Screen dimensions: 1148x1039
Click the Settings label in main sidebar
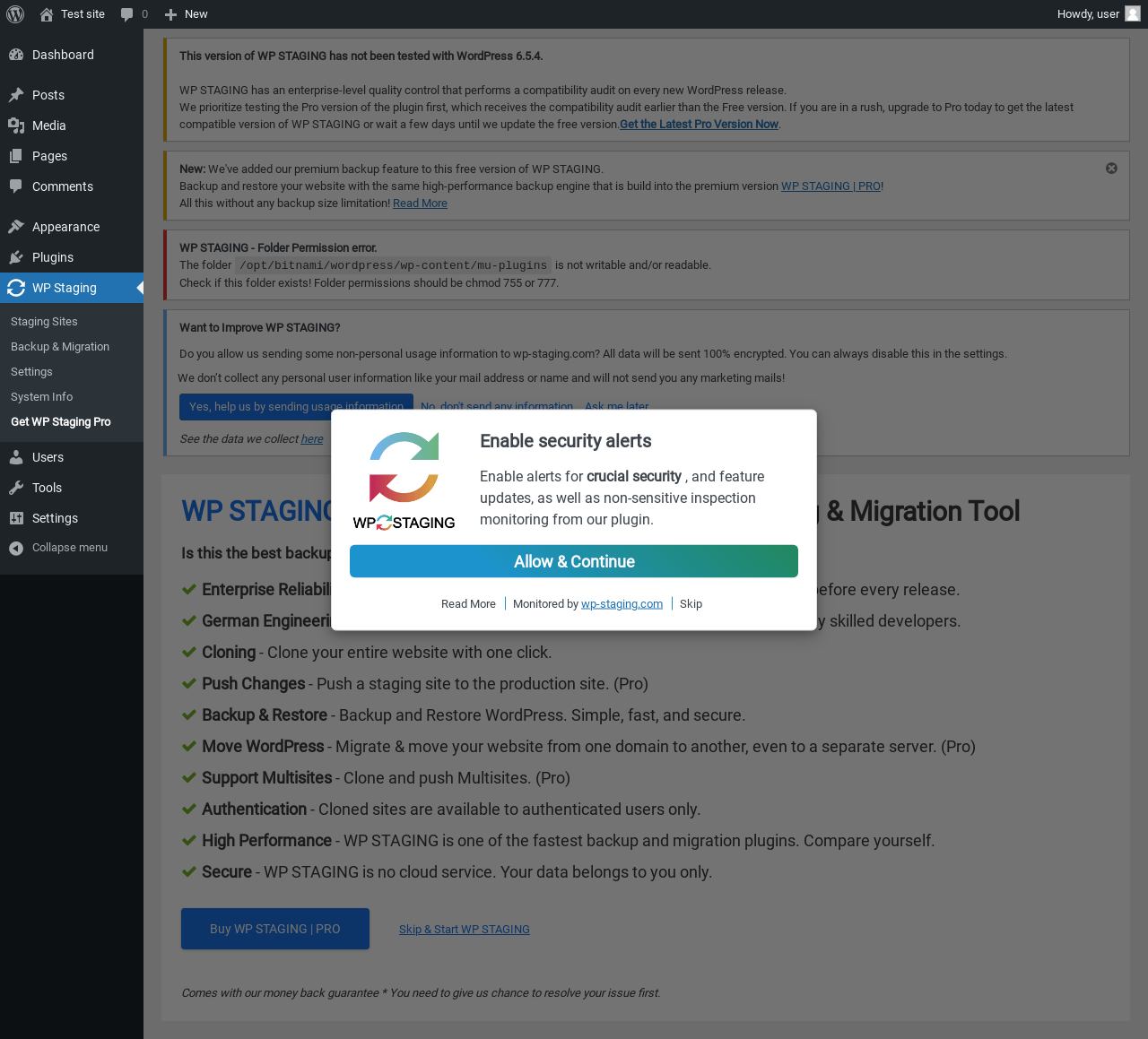tap(55, 518)
